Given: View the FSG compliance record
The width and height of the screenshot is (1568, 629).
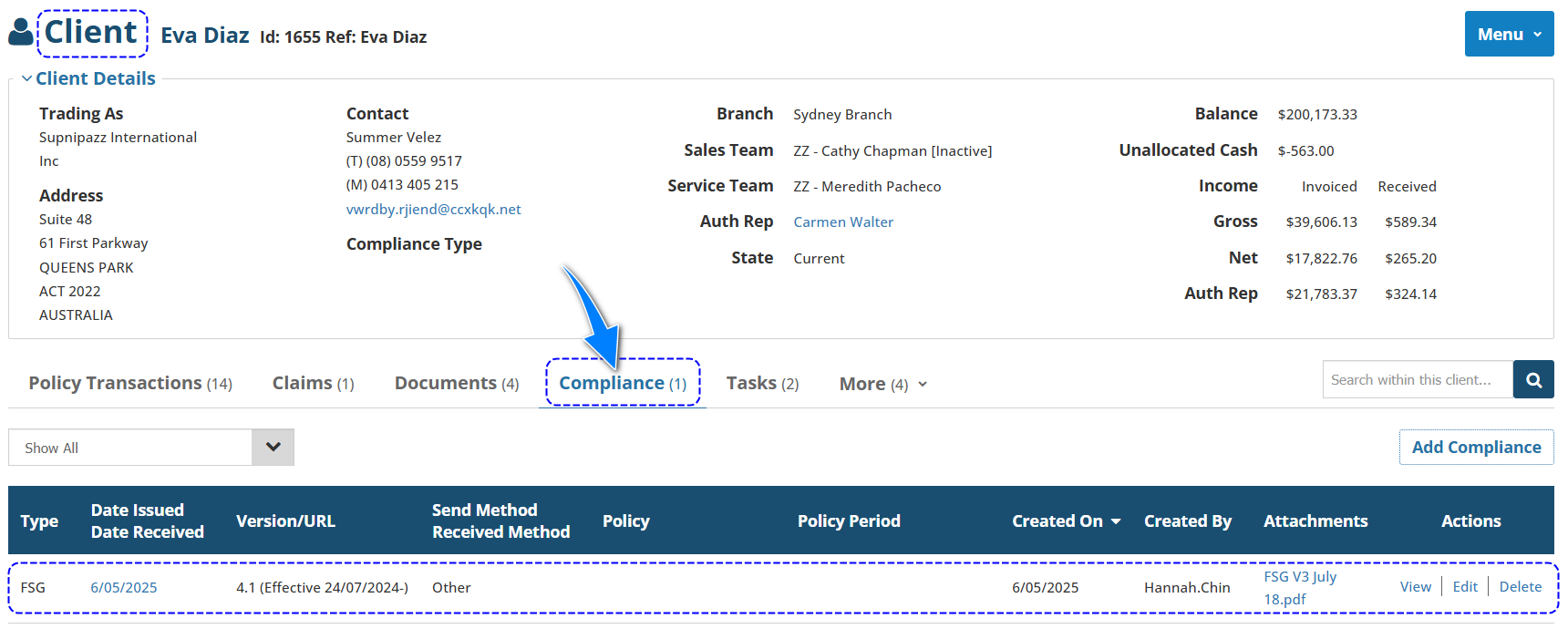Looking at the screenshot, I should 1415,587.
